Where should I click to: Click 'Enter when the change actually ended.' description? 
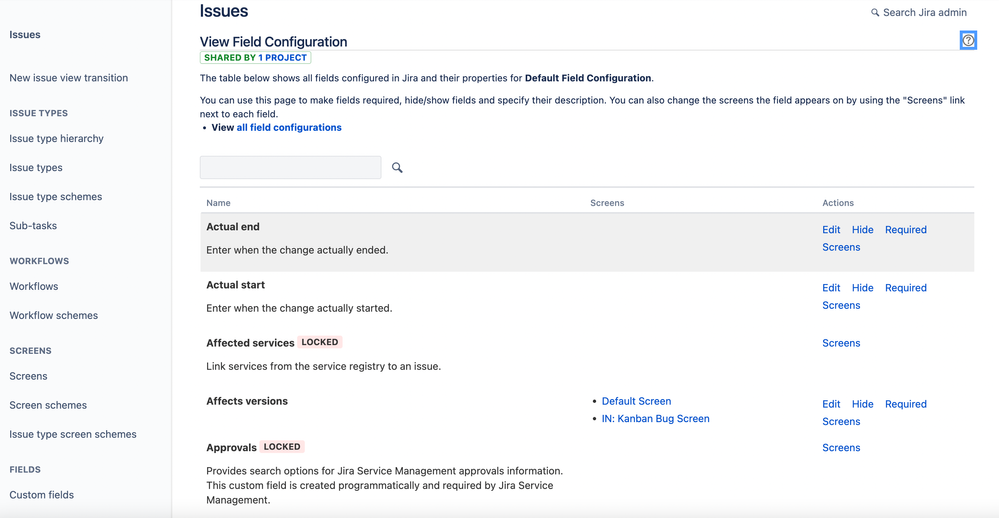(x=297, y=250)
